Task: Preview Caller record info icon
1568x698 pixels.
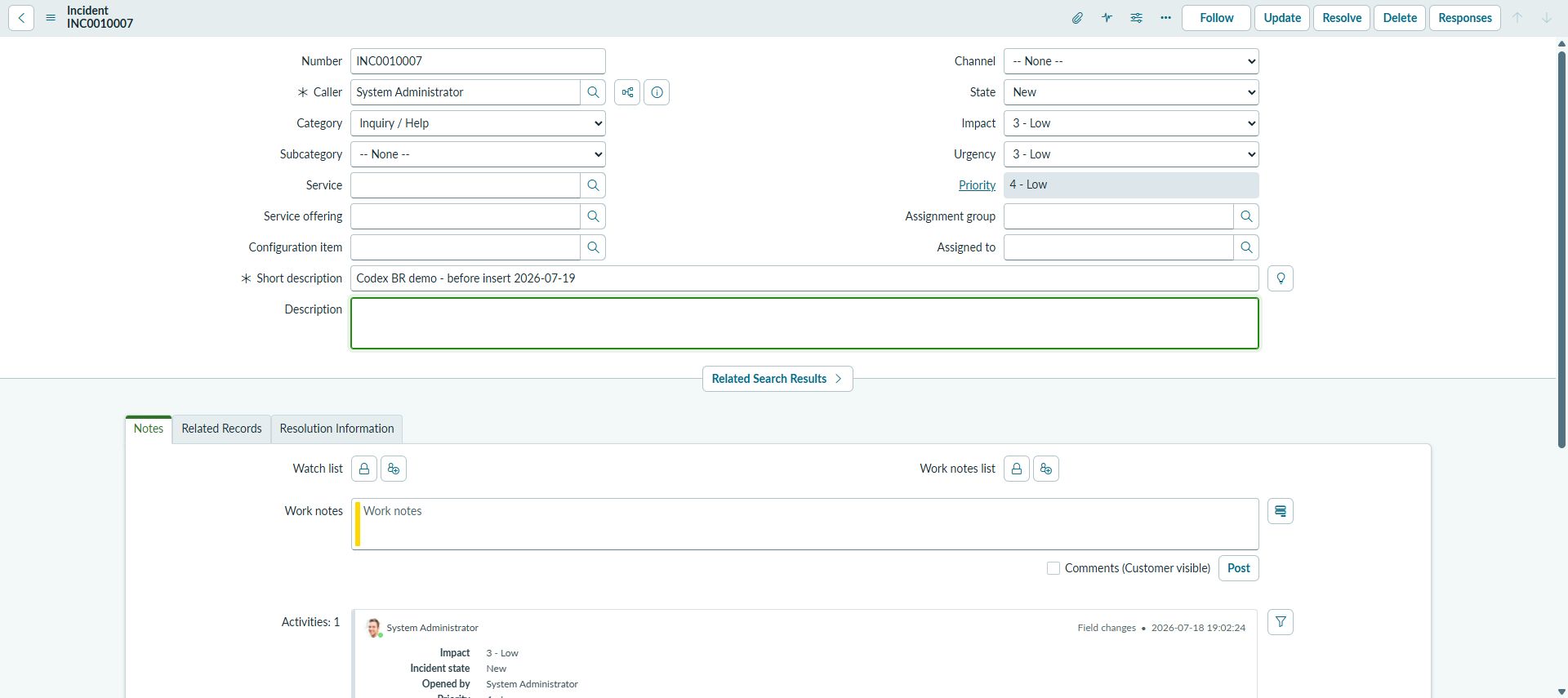Action: point(657,92)
